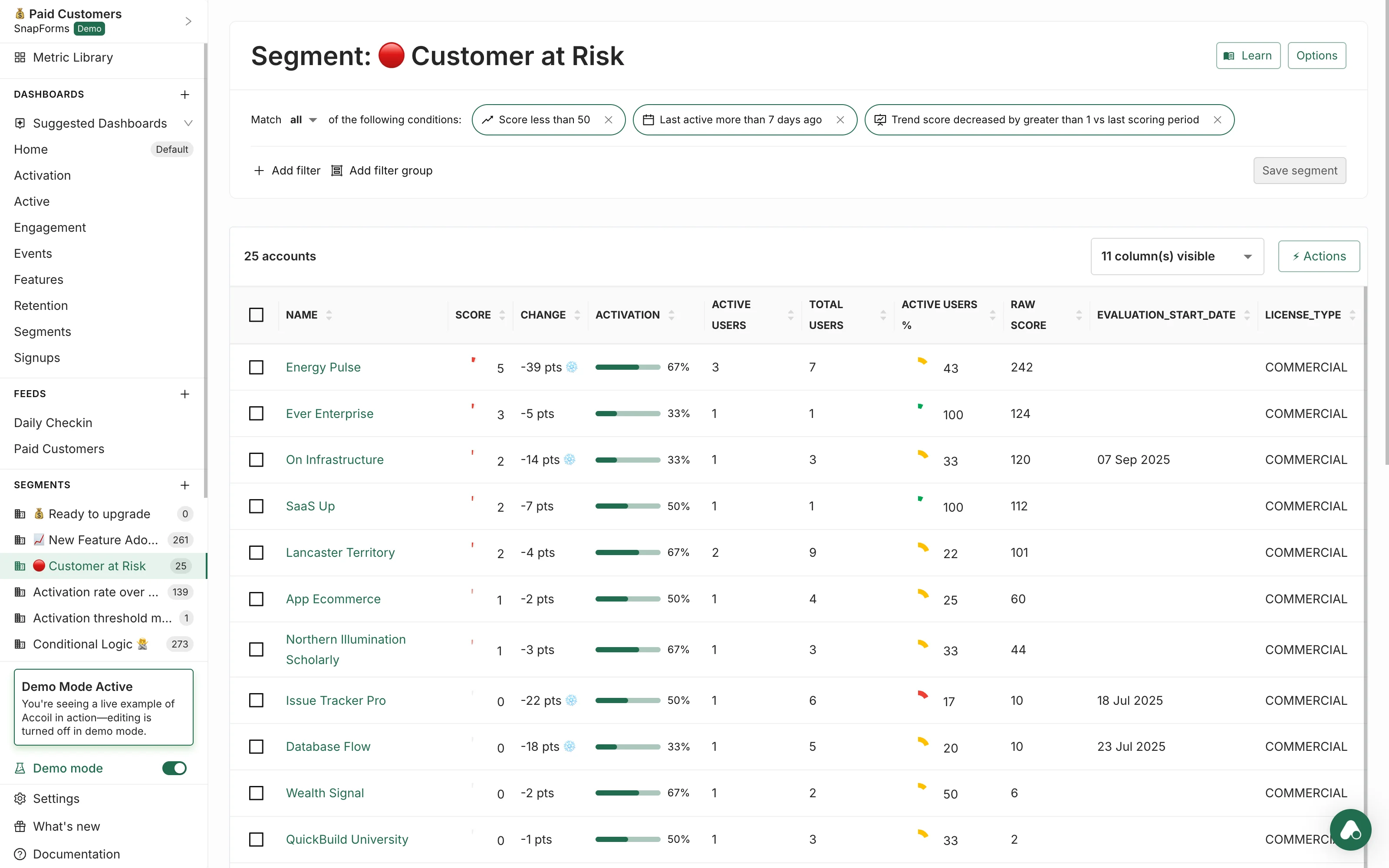The width and height of the screenshot is (1389, 868).
Task: Click the Learn button
Action: 1248,56
